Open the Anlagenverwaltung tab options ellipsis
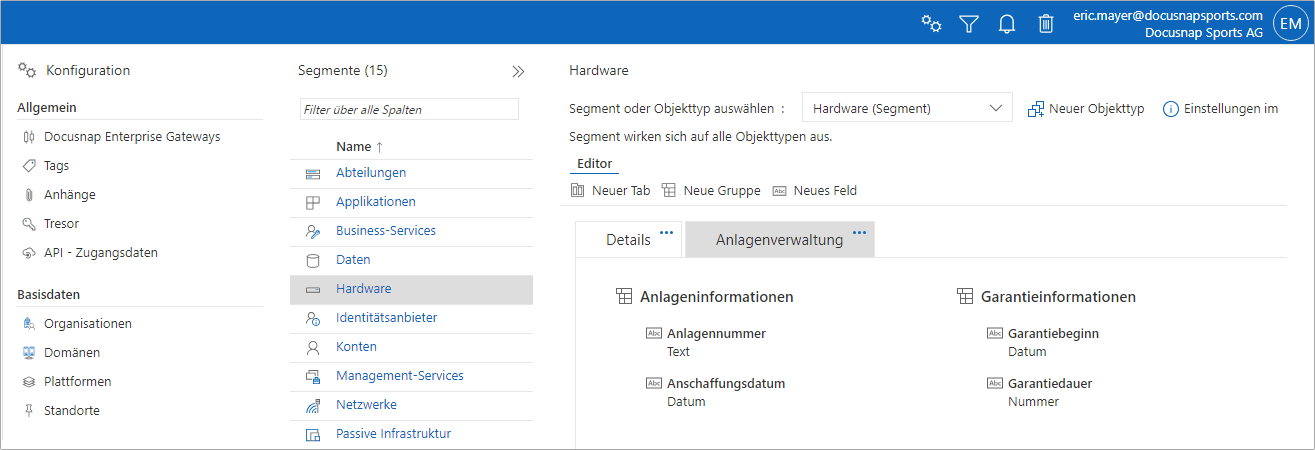The width and height of the screenshot is (1315, 450). [859, 233]
